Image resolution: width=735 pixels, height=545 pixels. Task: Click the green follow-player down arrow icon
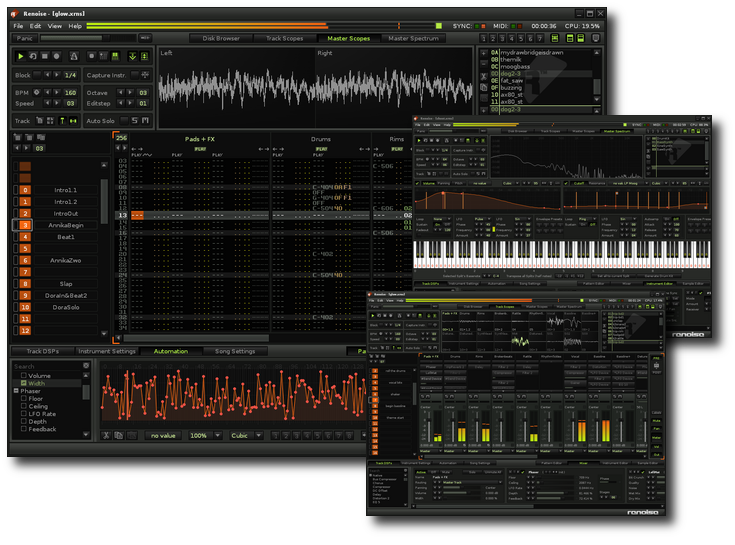133,56
